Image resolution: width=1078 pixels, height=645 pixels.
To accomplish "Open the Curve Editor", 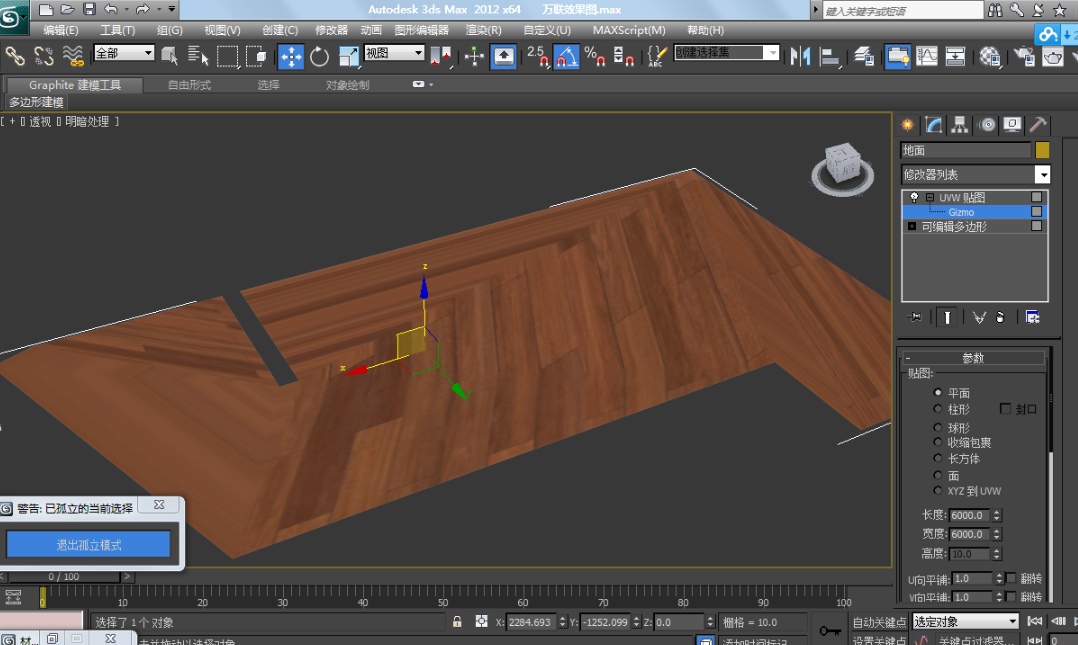I will click(927, 56).
